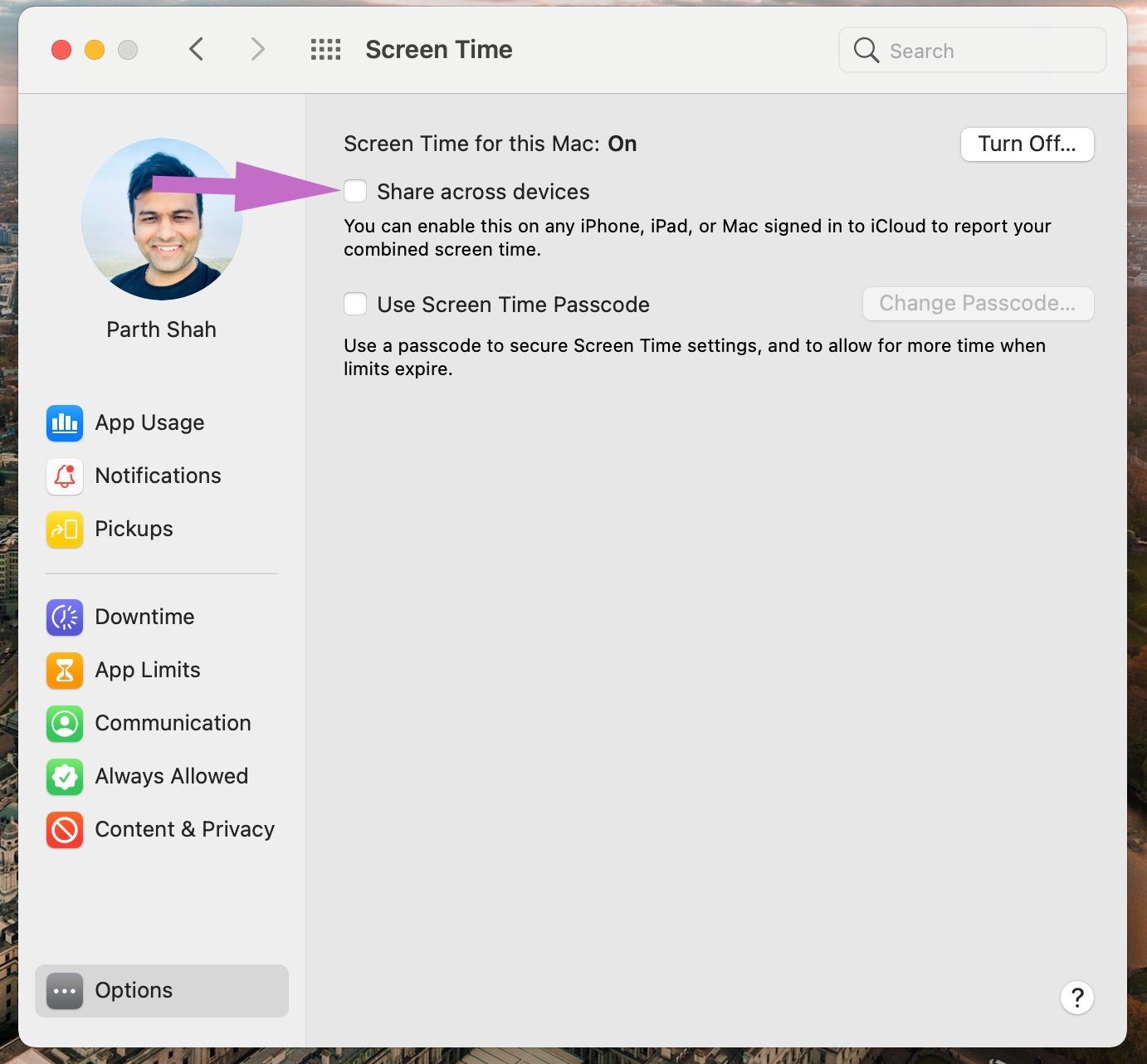Open Pickups section label
Image resolution: width=1147 pixels, height=1064 pixels.
click(x=134, y=530)
